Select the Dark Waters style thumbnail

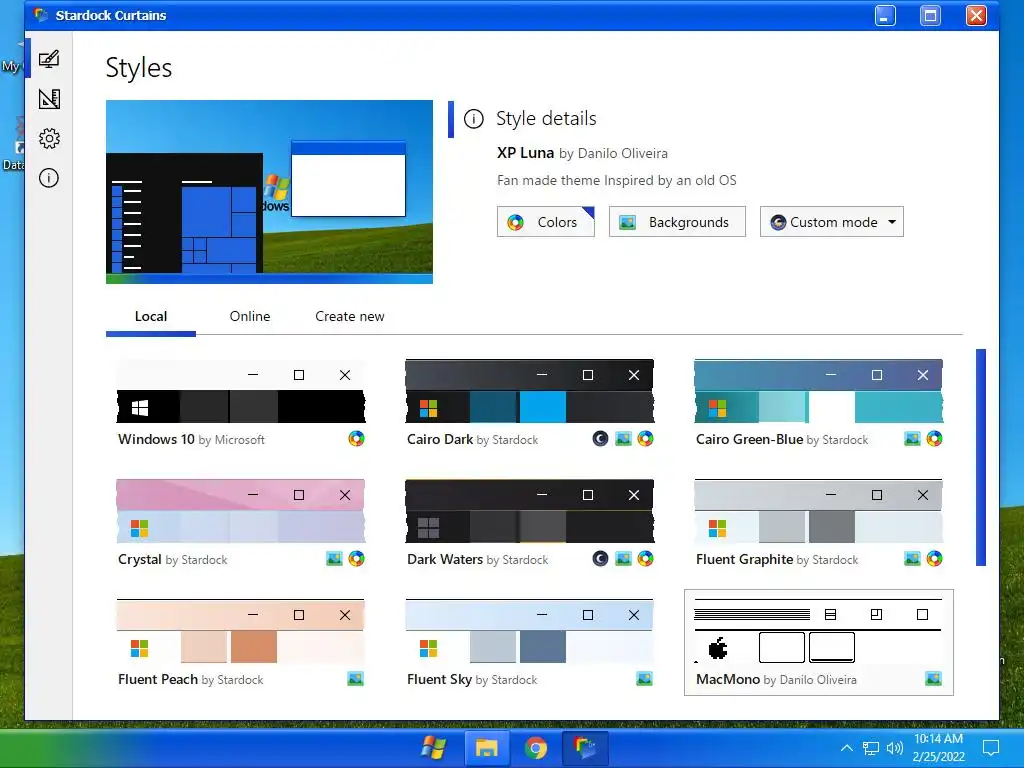tap(530, 511)
